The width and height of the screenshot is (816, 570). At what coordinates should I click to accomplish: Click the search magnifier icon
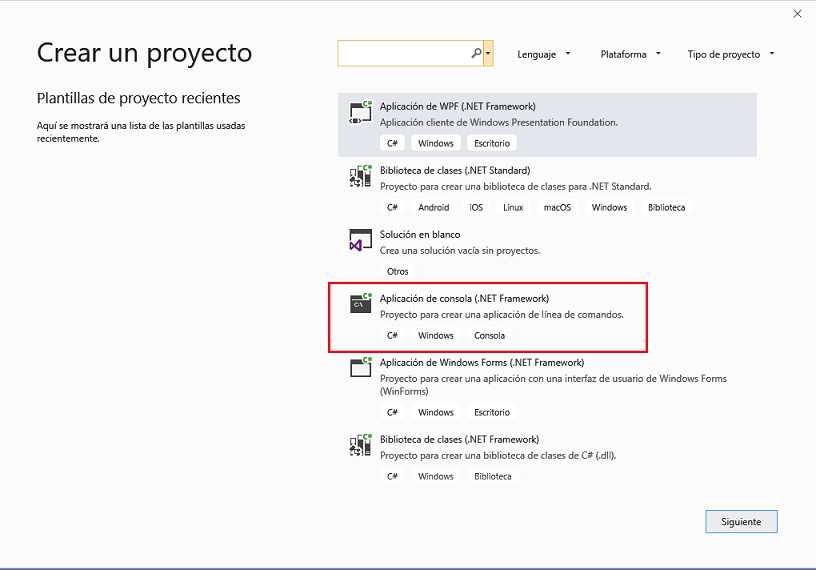point(476,53)
